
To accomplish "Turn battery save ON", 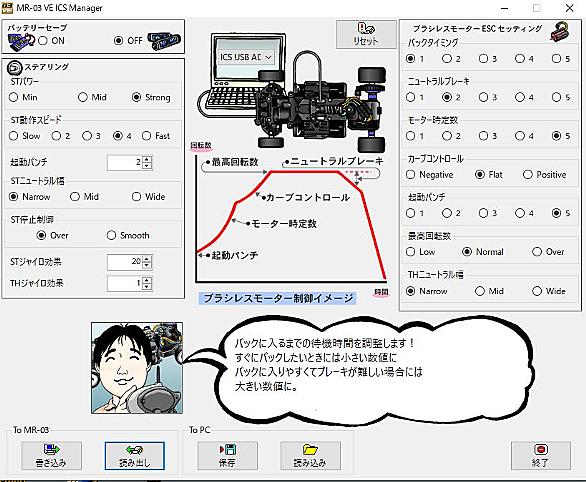I will [x=51, y=40].
